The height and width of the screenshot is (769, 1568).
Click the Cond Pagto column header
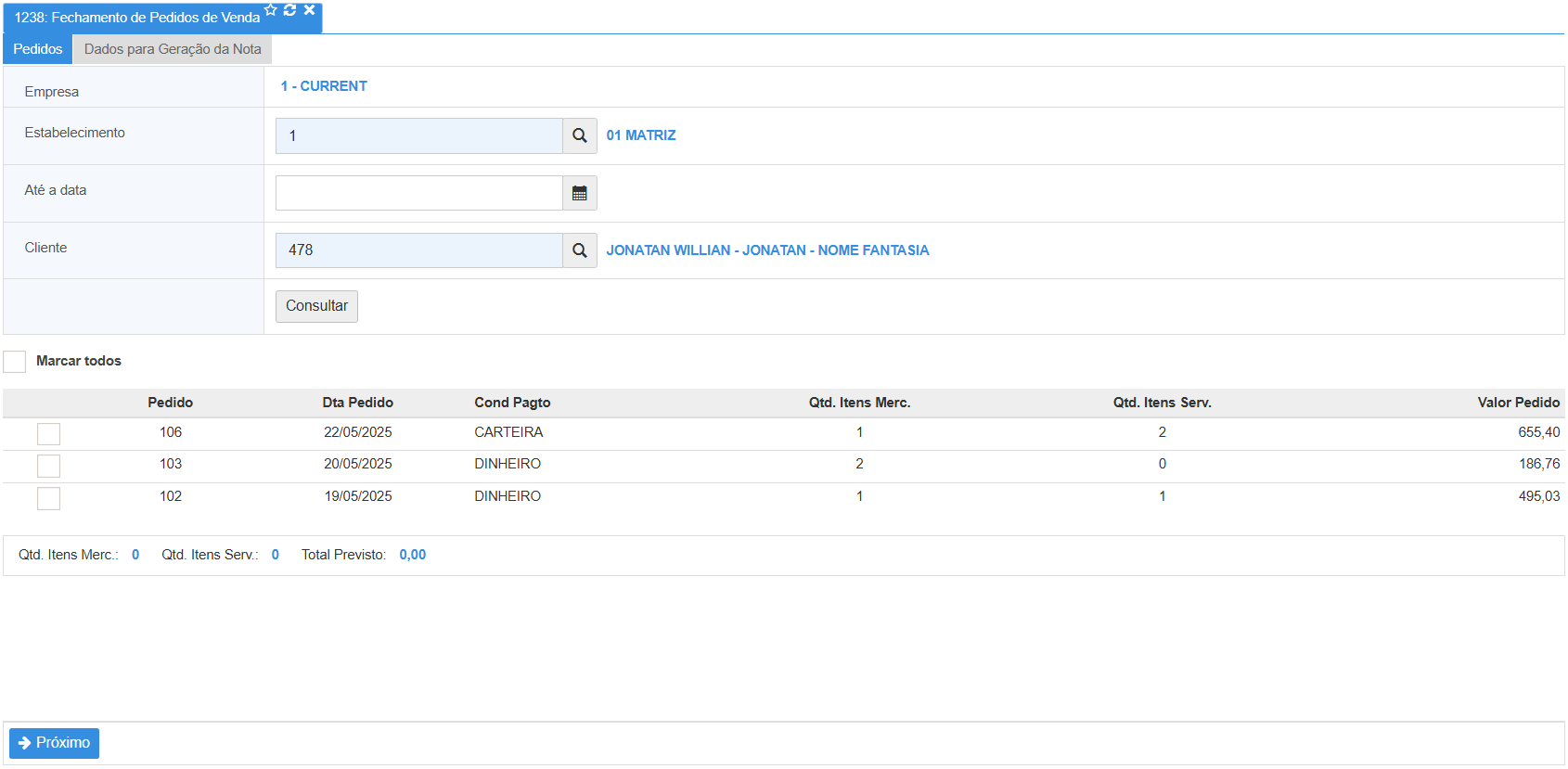pos(512,403)
